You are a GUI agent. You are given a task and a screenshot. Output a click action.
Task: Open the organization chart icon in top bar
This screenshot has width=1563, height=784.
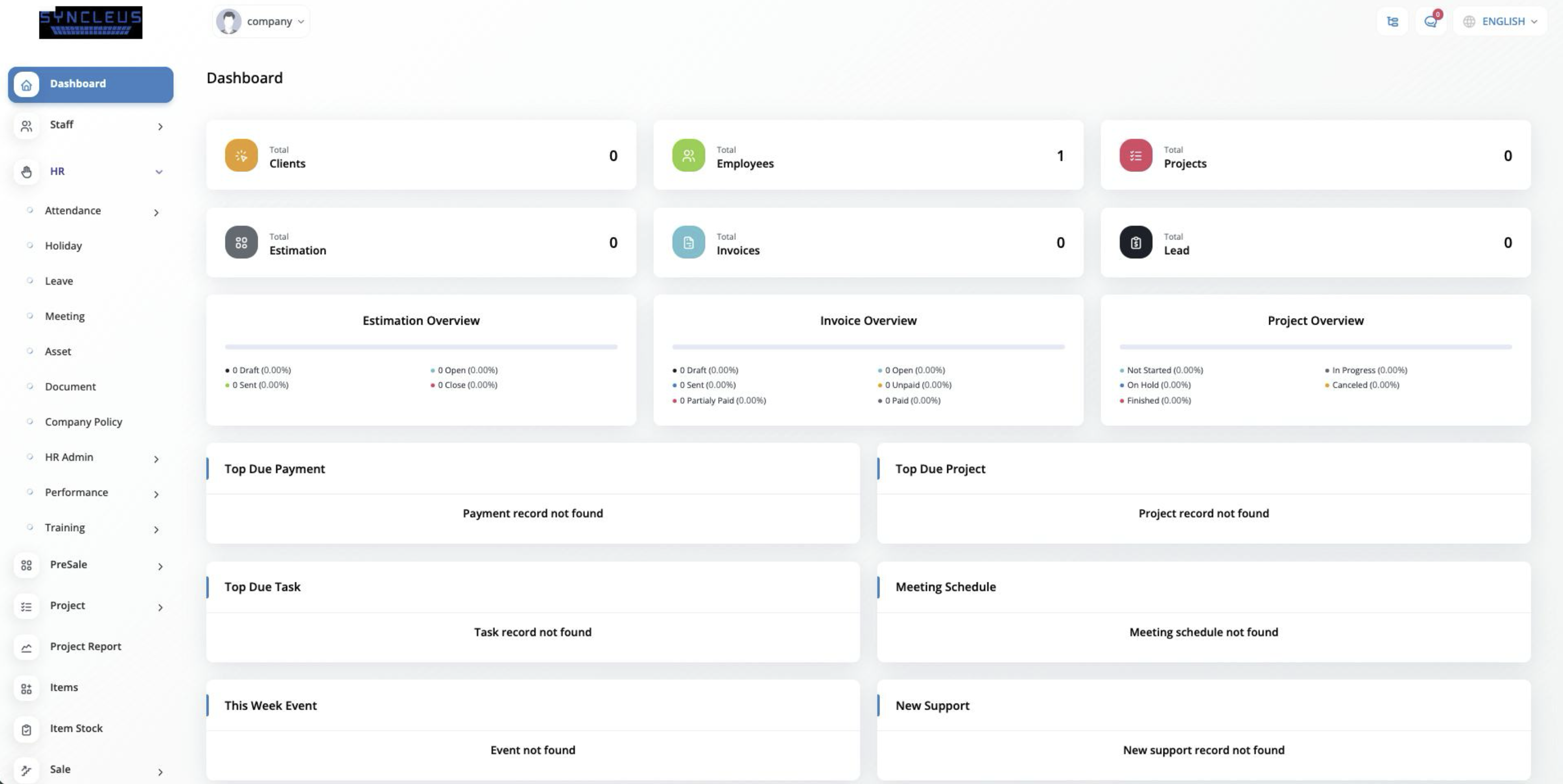(1392, 21)
